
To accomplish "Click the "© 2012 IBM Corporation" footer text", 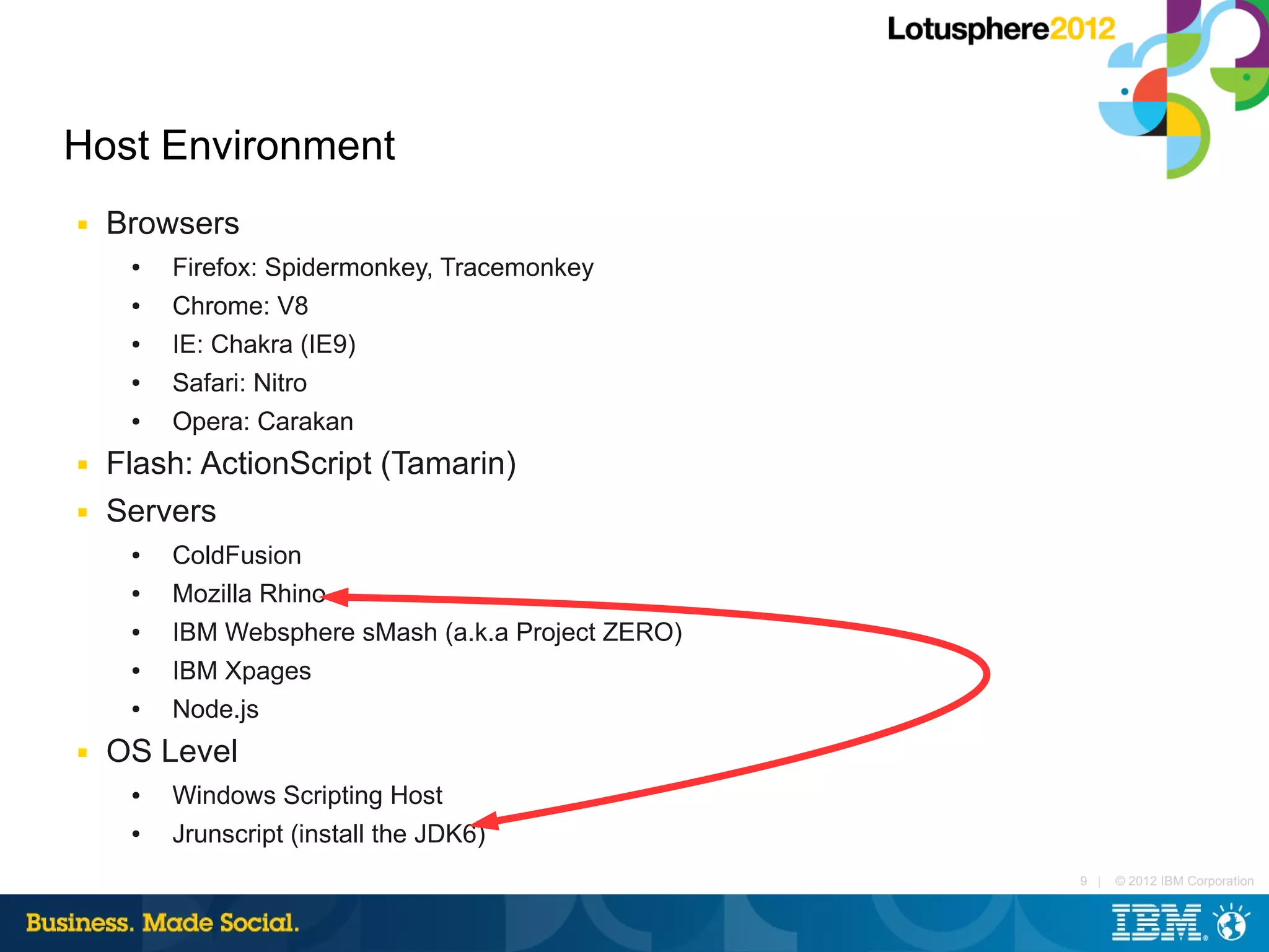I will 1184,881.
